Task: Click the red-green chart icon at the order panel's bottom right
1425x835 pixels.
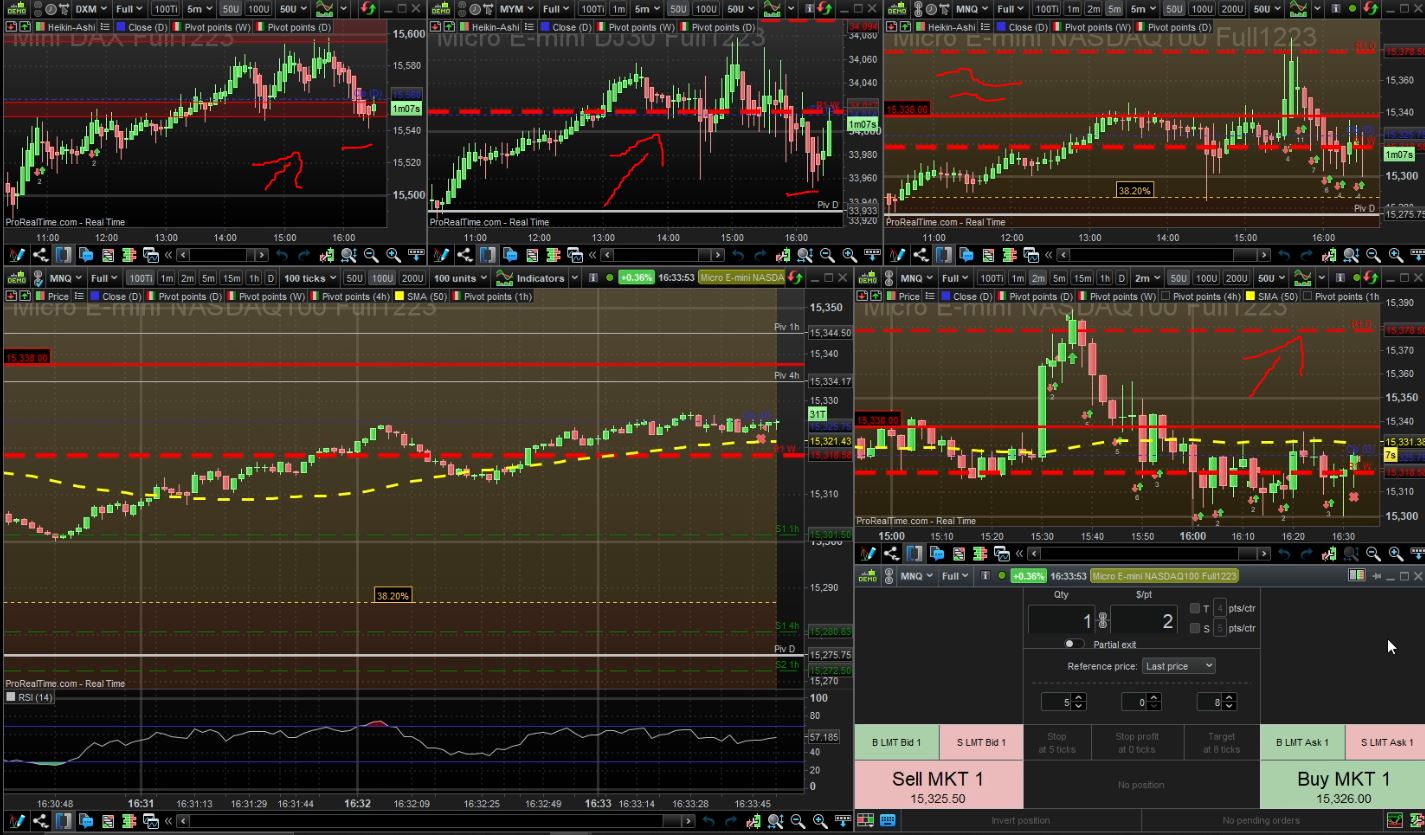Action: (x=1394, y=821)
